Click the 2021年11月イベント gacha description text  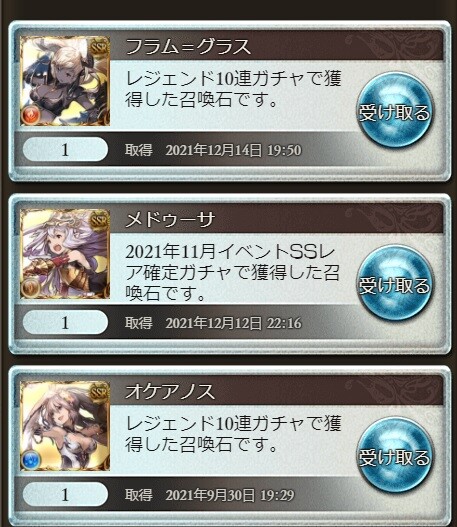tap(232, 272)
